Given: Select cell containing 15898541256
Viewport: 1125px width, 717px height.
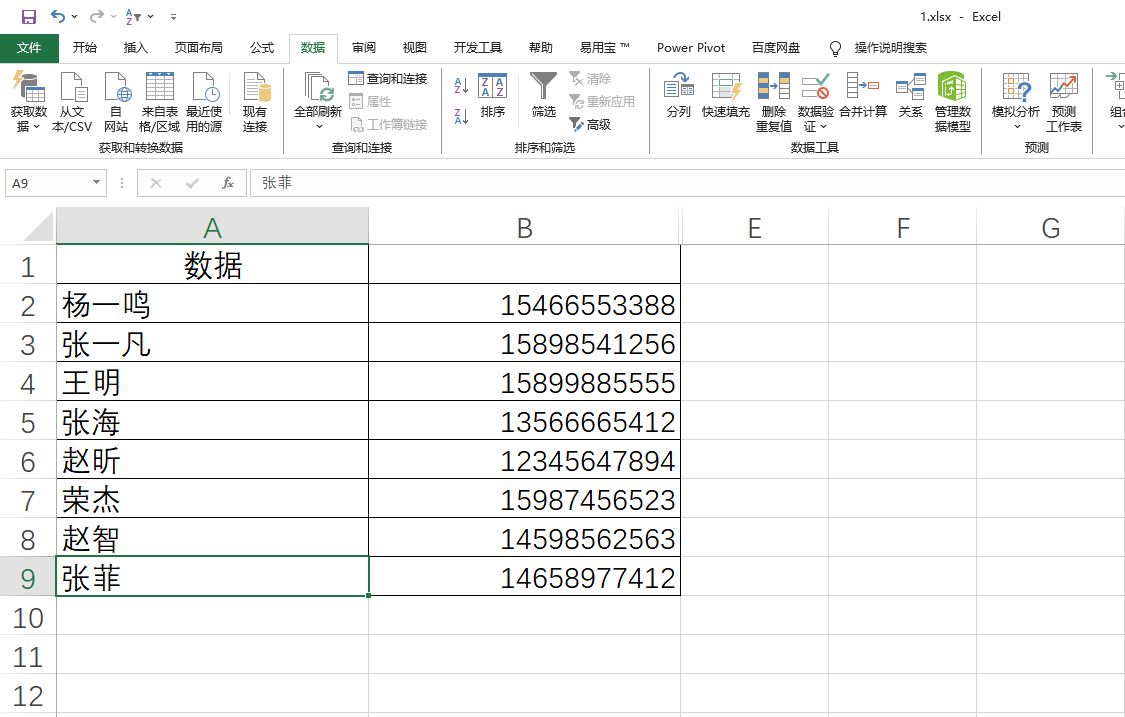Looking at the screenshot, I should [x=524, y=344].
